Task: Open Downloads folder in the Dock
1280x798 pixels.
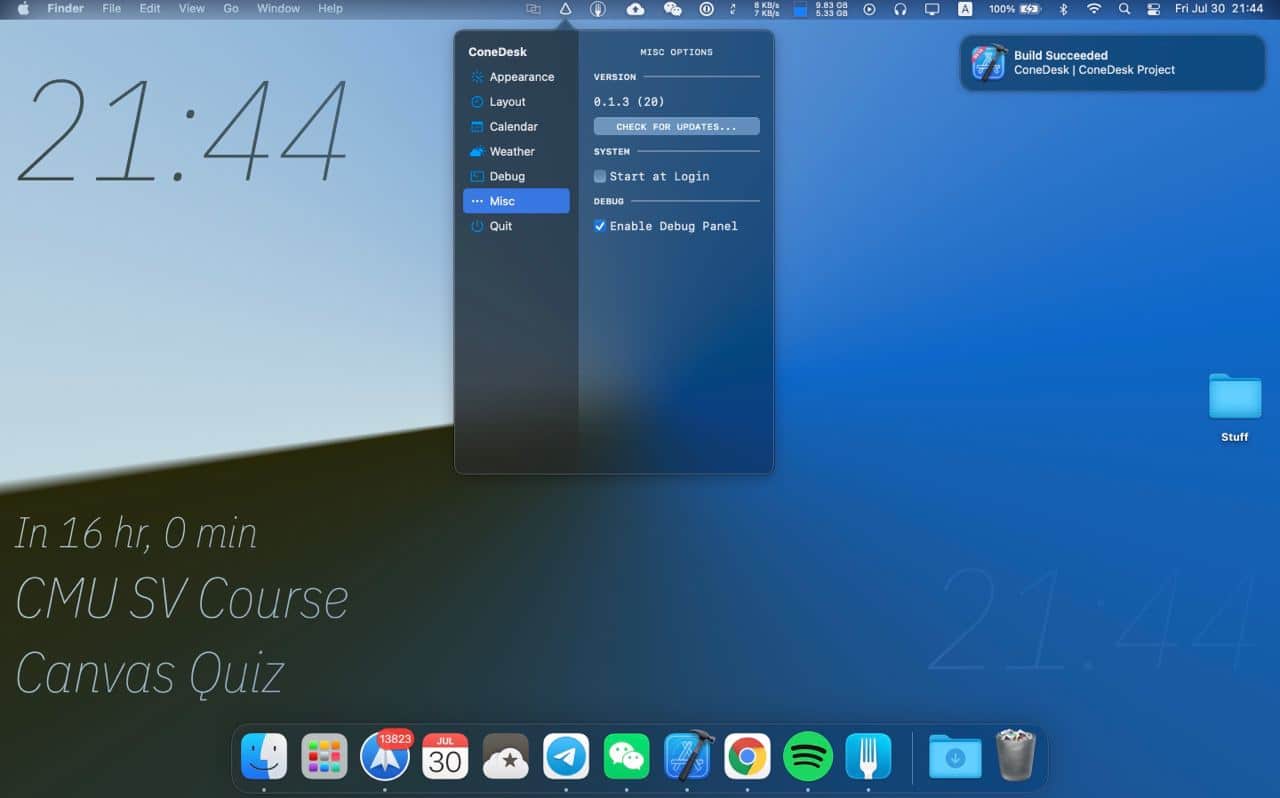Action: click(955, 756)
